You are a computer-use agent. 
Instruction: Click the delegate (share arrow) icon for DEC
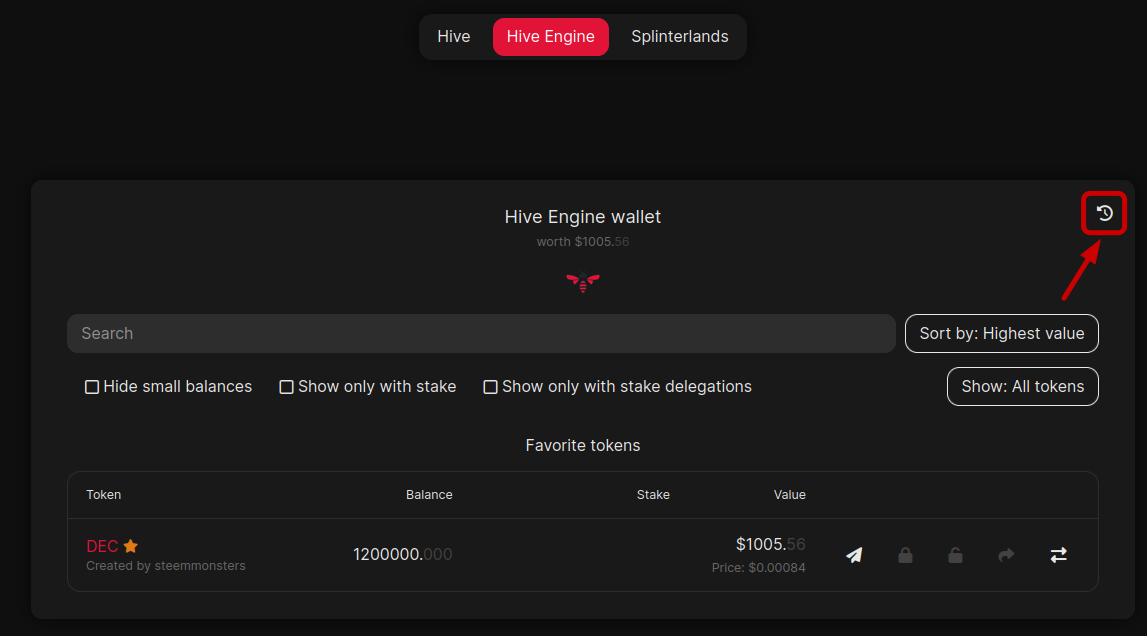(x=1007, y=555)
